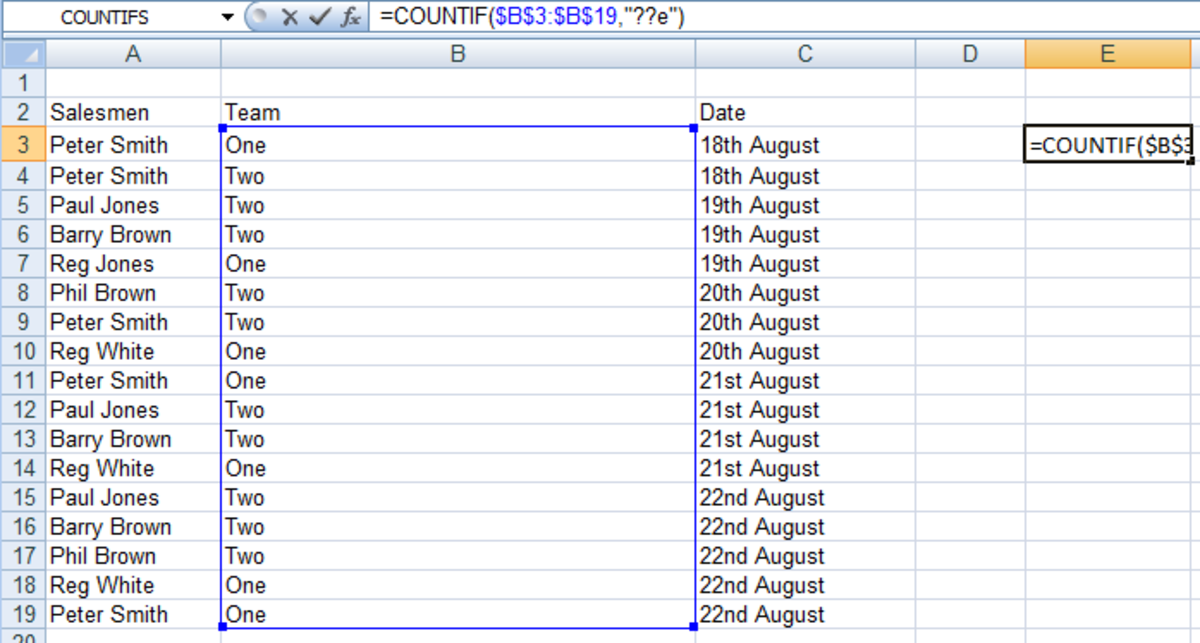Select column E header
Screen dimensions: 1200x643
(1107, 54)
